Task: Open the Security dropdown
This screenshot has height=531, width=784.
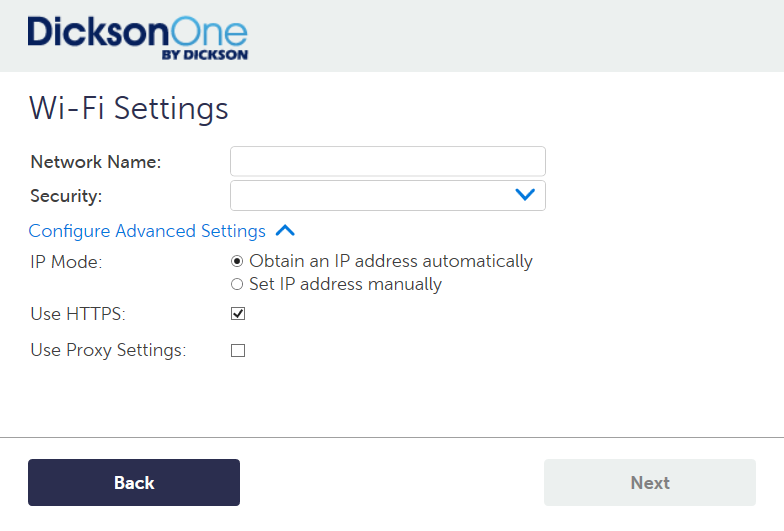Action: pos(387,195)
